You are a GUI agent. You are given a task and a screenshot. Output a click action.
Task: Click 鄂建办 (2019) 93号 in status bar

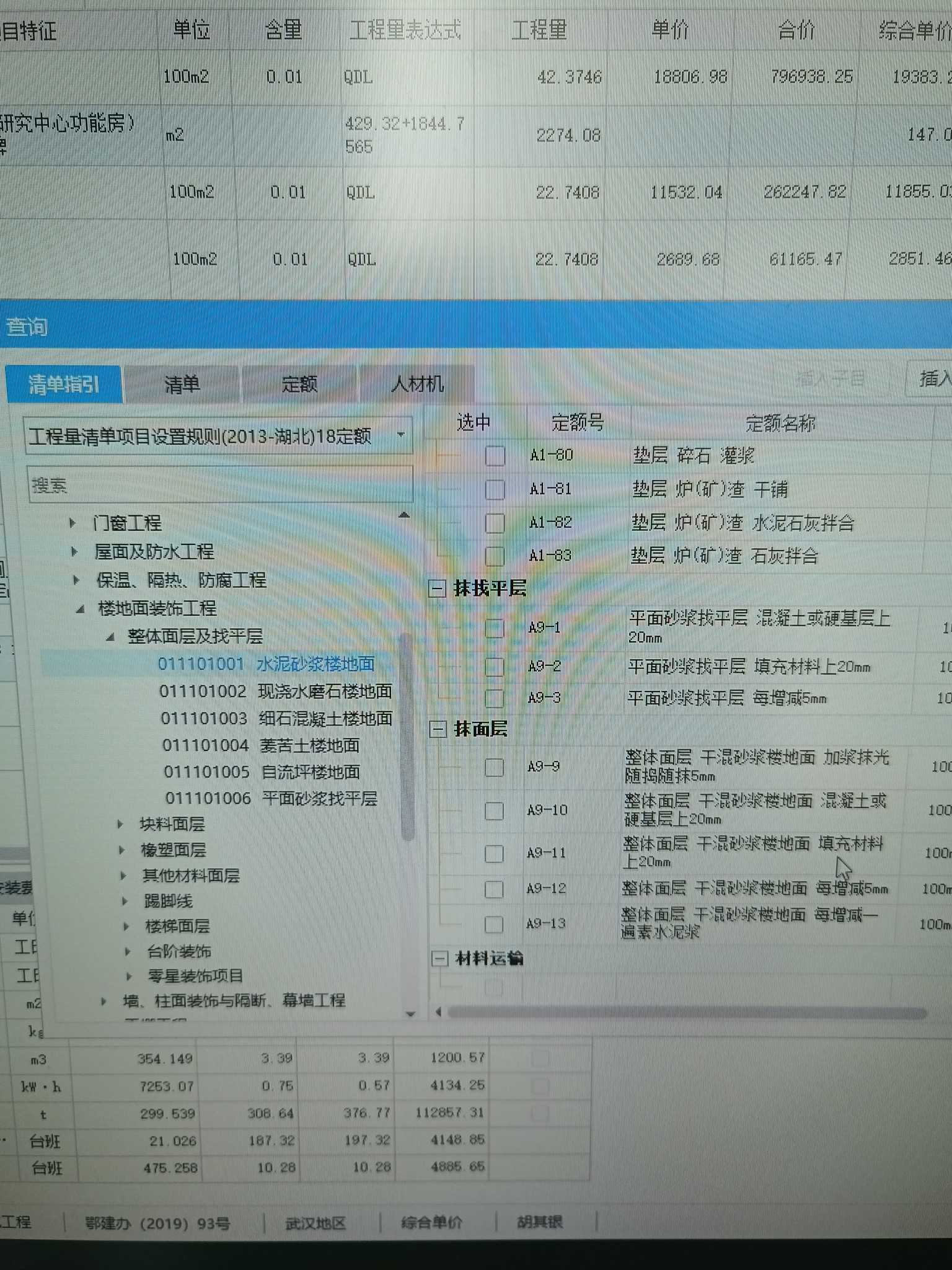157,1223
